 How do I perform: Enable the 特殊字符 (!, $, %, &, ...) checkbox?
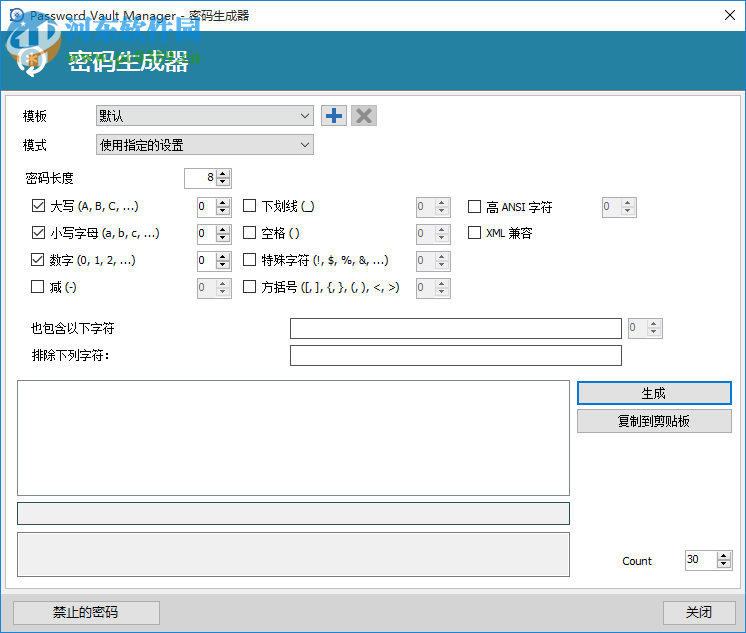tap(249, 260)
